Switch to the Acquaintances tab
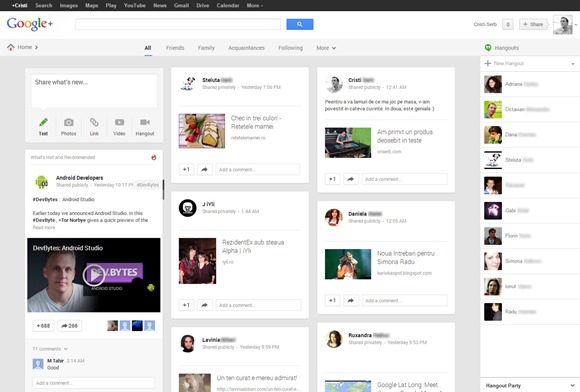 pos(246,48)
